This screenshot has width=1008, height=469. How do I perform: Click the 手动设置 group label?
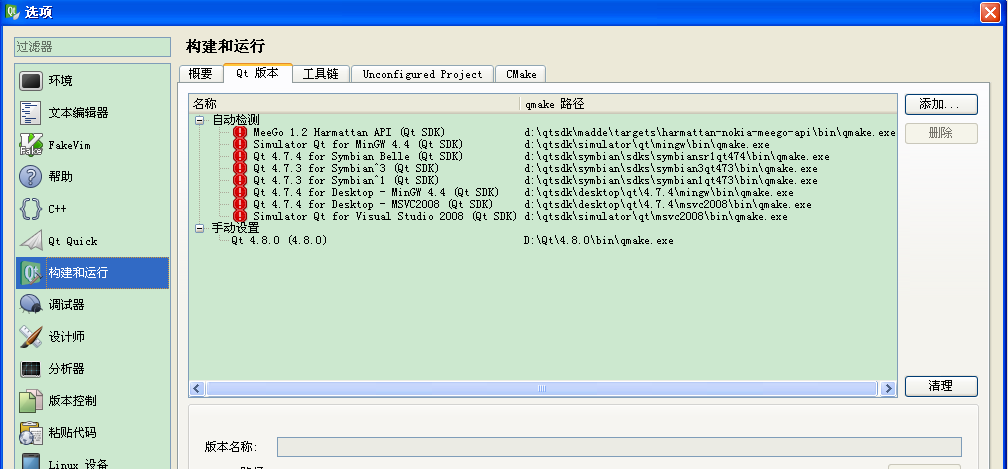tap(236, 228)
